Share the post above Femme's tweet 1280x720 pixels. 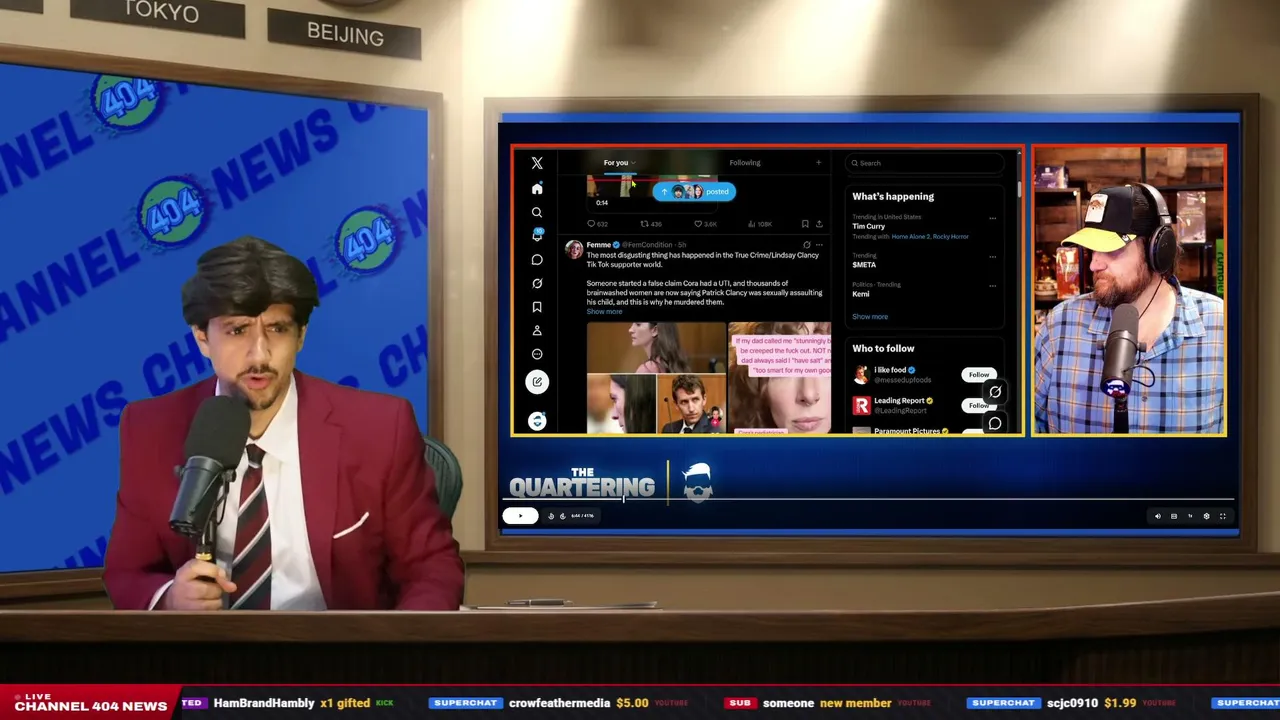pos(819,224)
